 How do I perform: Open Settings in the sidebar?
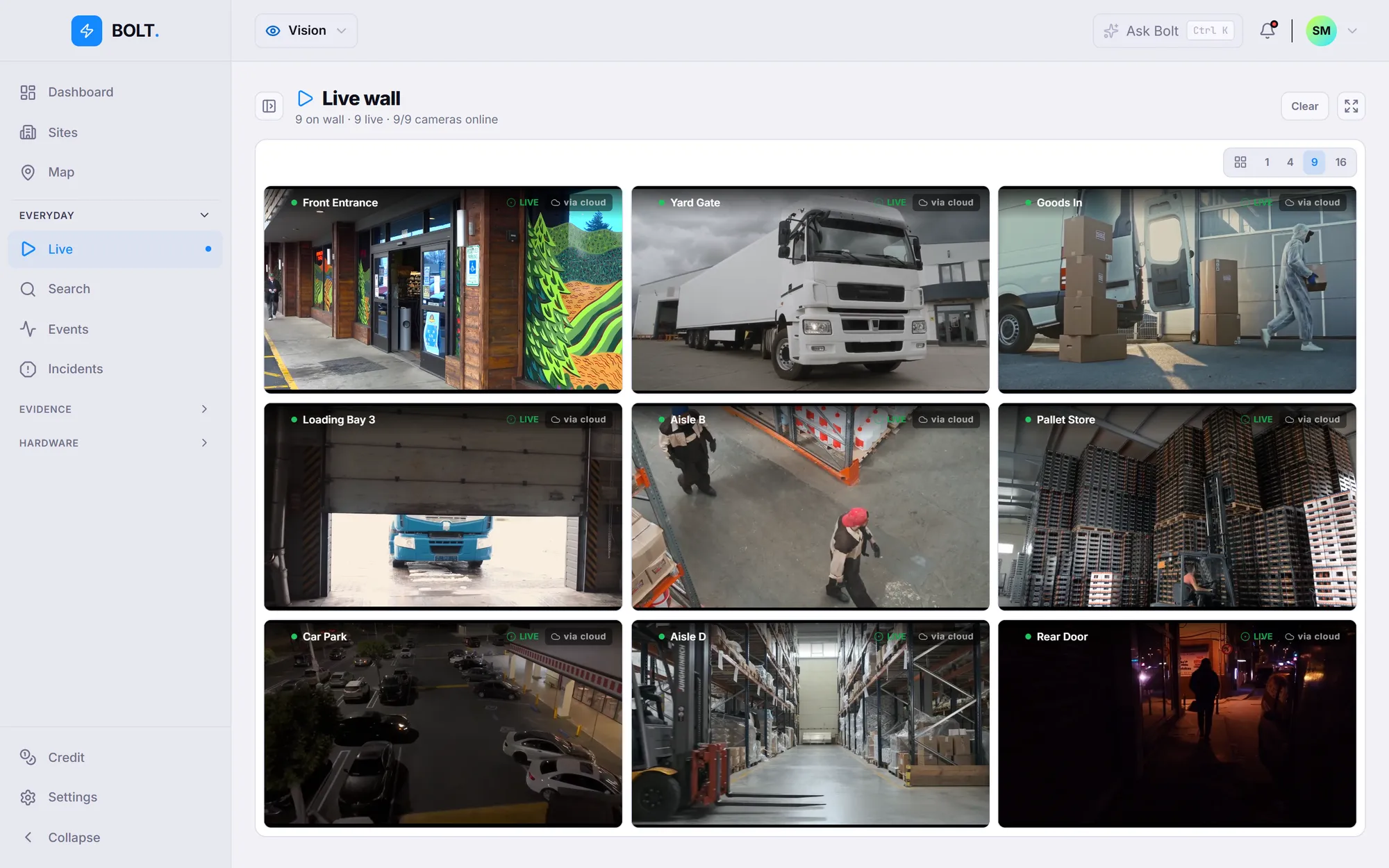(115, 797)
